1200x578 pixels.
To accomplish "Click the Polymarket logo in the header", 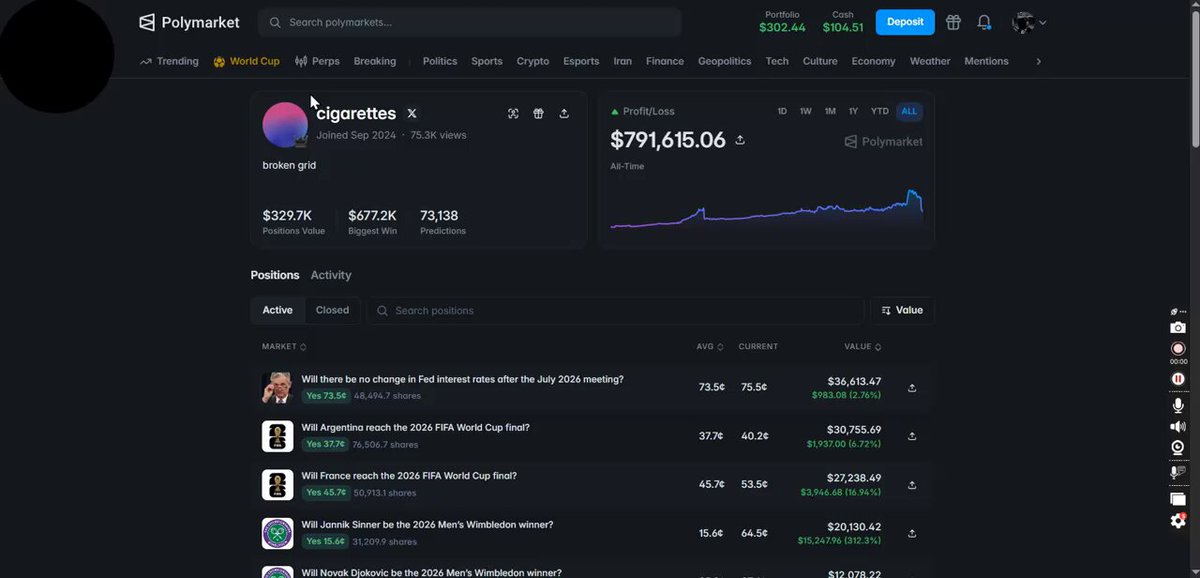I will tap(189, 22).
